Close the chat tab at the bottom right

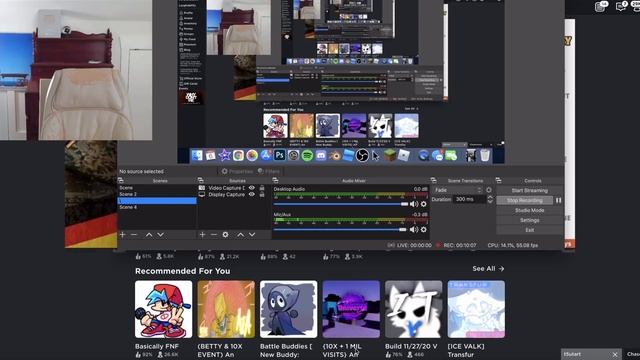[x=615, y=354]
